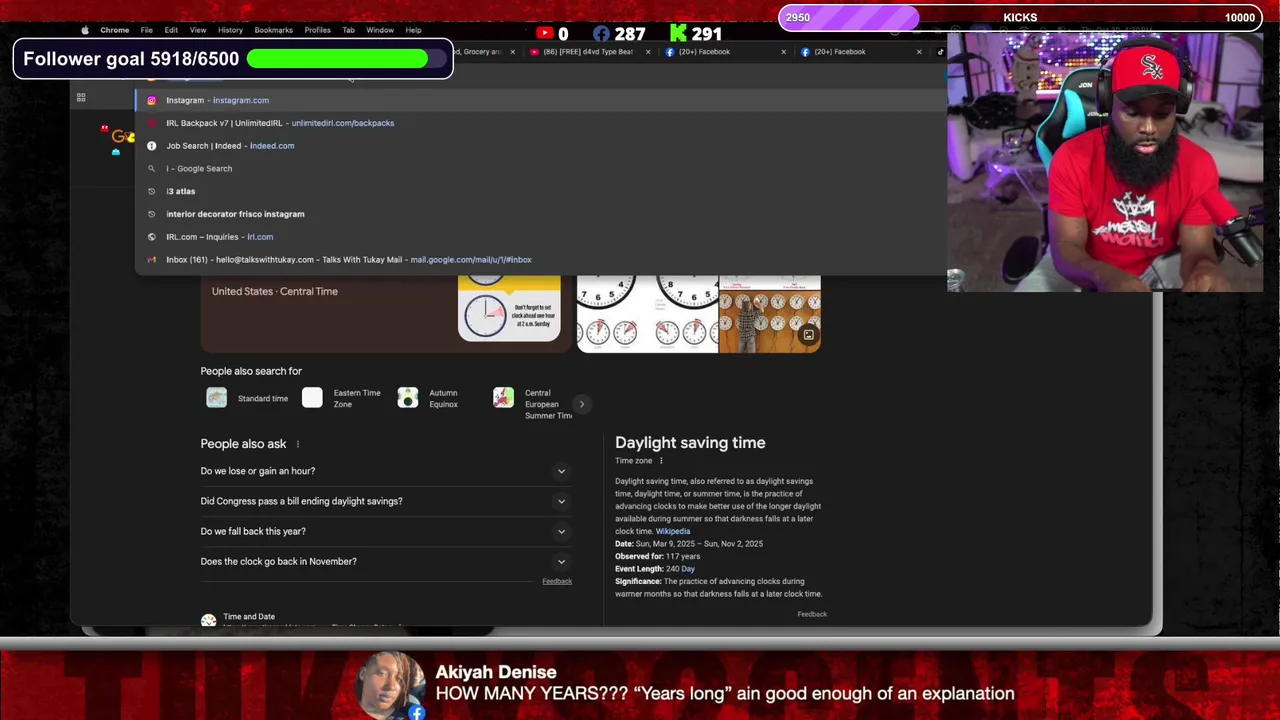Click the Facebook viewer count icon in overlay
The height and width of the screenshot is (720, 1280).
pyautogui.click(x=601, y=34)
